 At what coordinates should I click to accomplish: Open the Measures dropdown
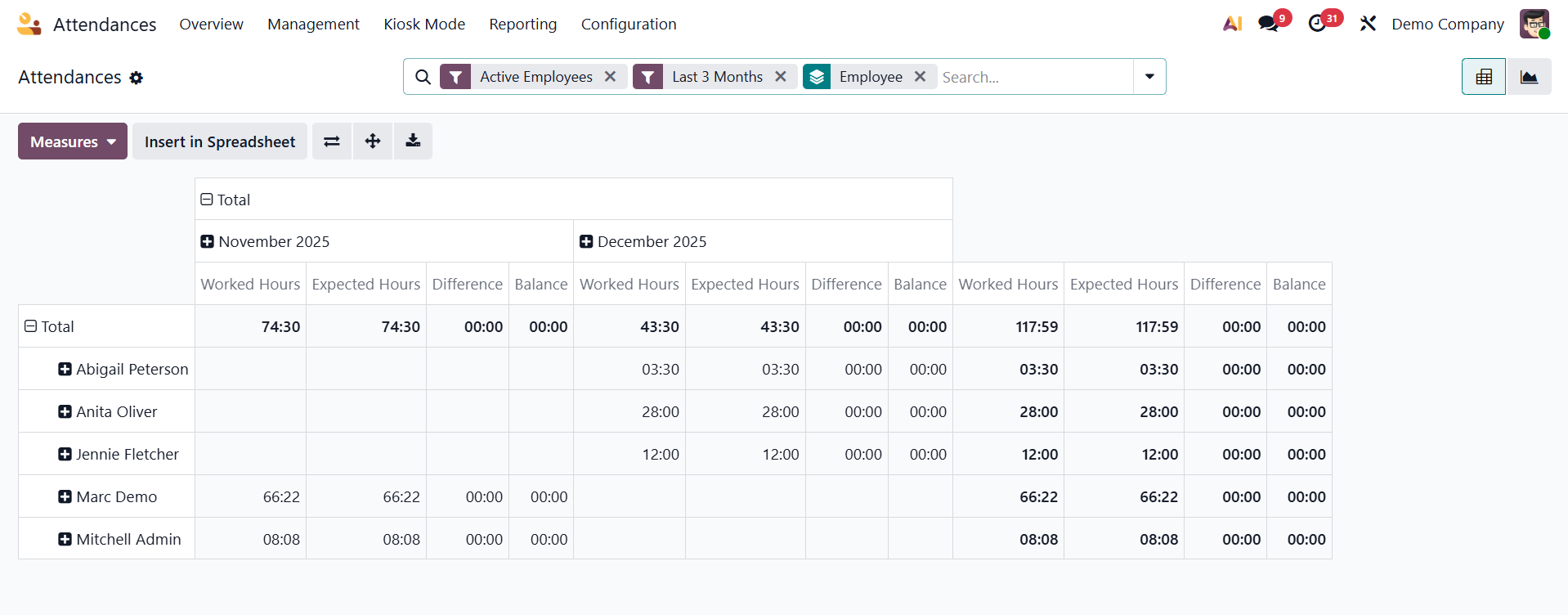73,141
